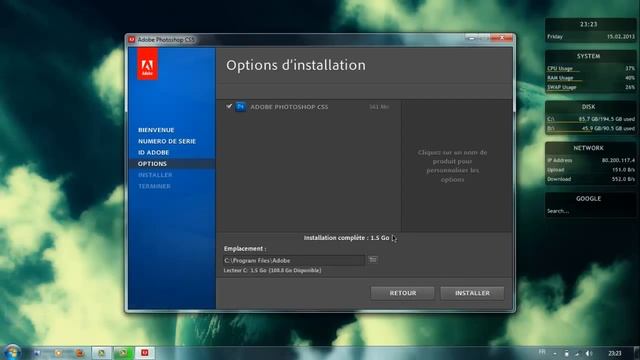This screenshot has width=640, height=360.
Task: Go to the ID Adobe step
Action: [x=153, y=152]
